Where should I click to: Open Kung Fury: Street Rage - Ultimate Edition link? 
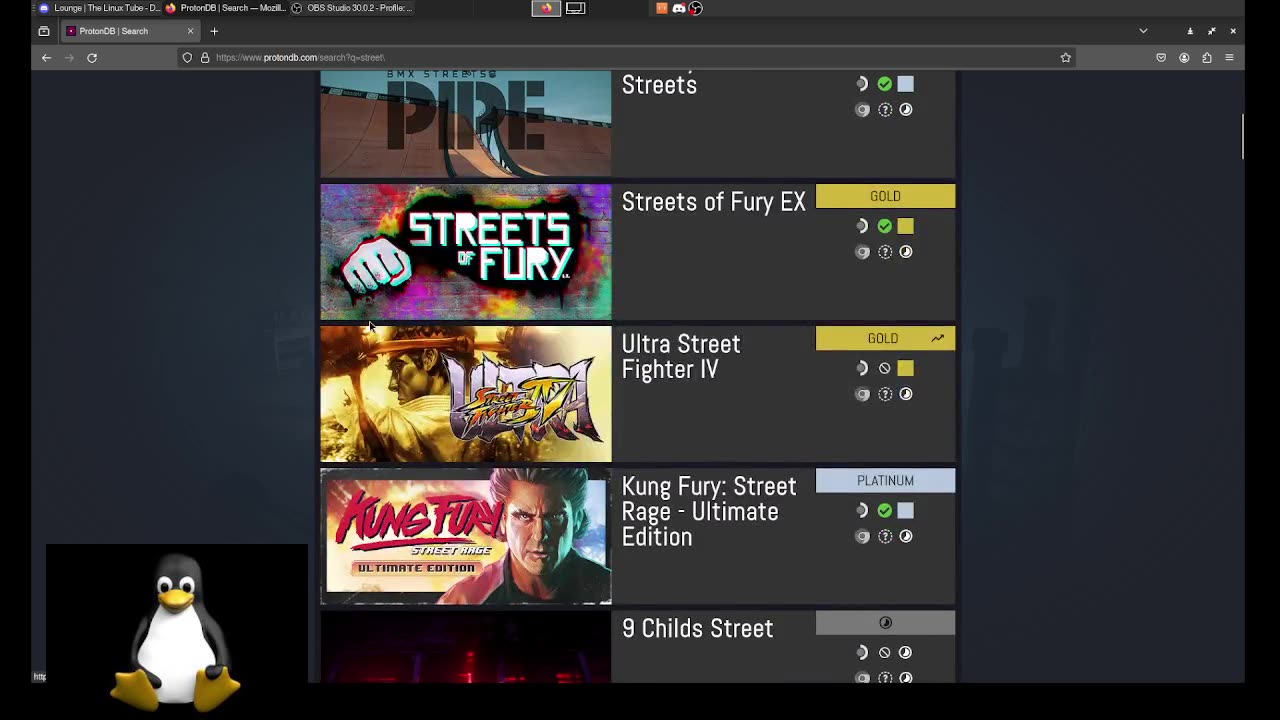point(709,511)
